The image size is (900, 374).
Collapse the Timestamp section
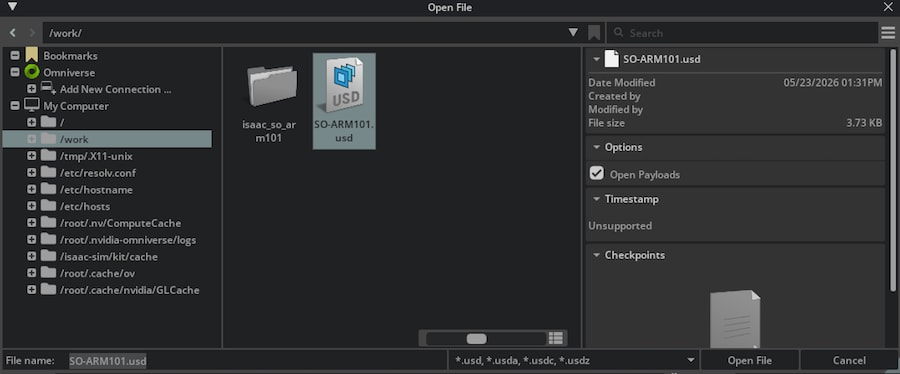[x=596, y=199]
